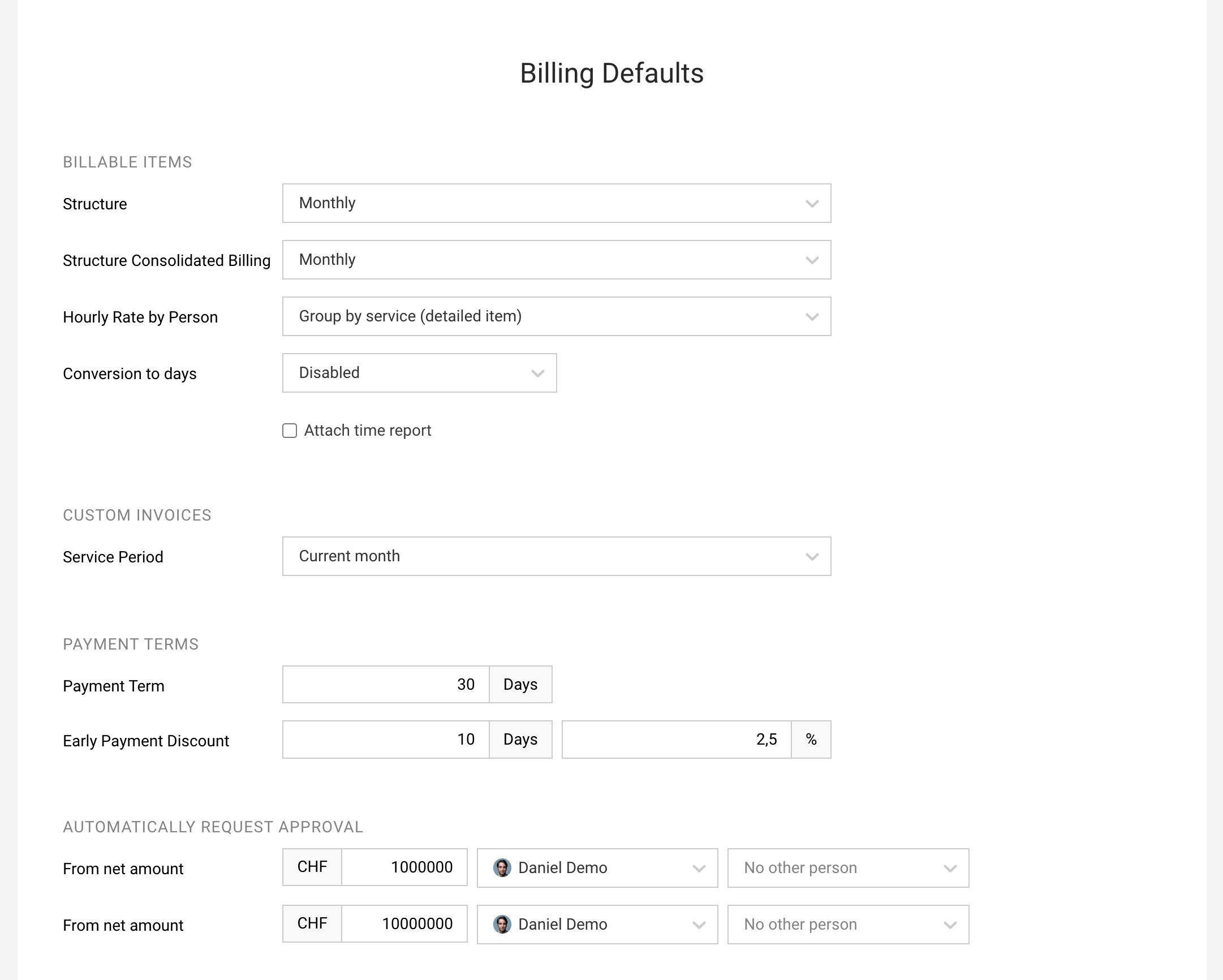Click the Attach time report label
The width and height of the screenshot is (1223, 980).
tap(368, 431)
